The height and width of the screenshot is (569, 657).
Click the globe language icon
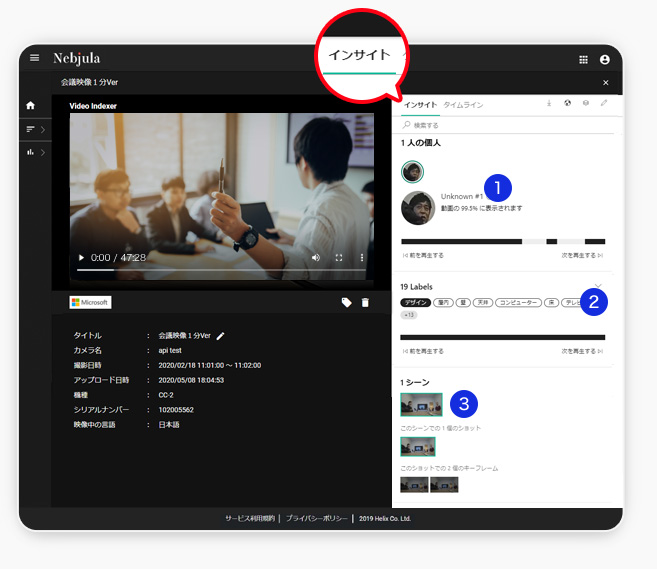tap(567, 103)
